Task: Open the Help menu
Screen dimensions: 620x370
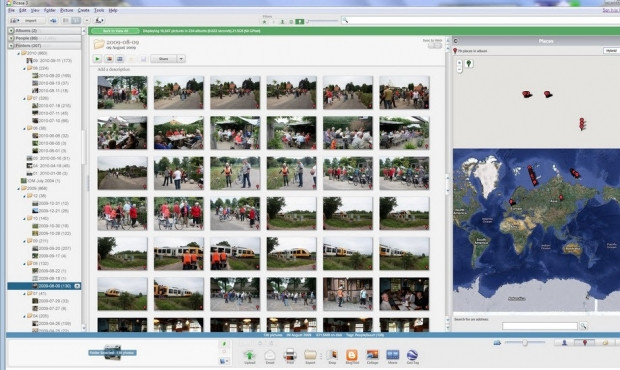Action: tap(113, 10)
